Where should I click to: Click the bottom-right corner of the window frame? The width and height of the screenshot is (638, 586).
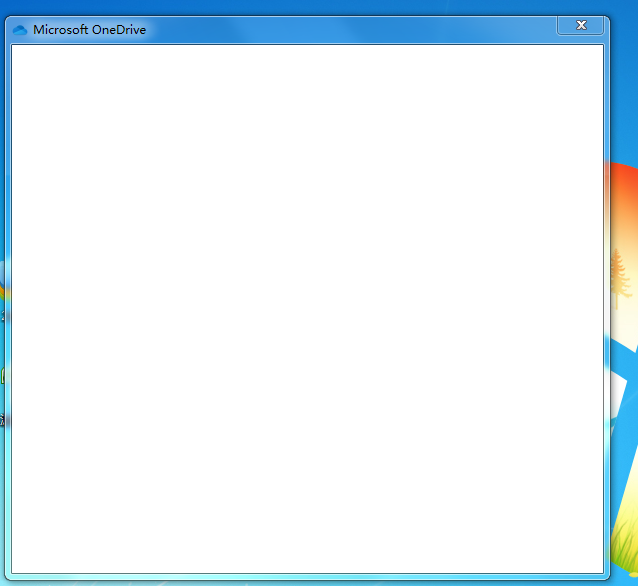(607, 578)
